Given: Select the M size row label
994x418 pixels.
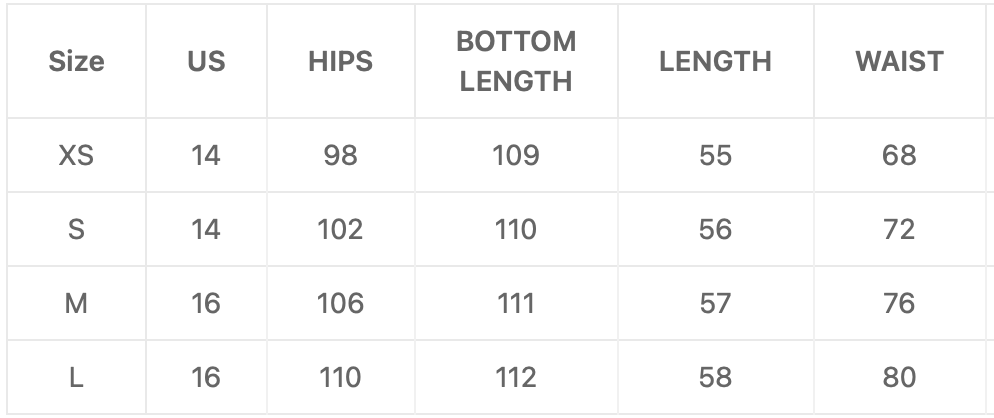Looking at the screenshot, I should pyautogui.click(x=76, y=303).
